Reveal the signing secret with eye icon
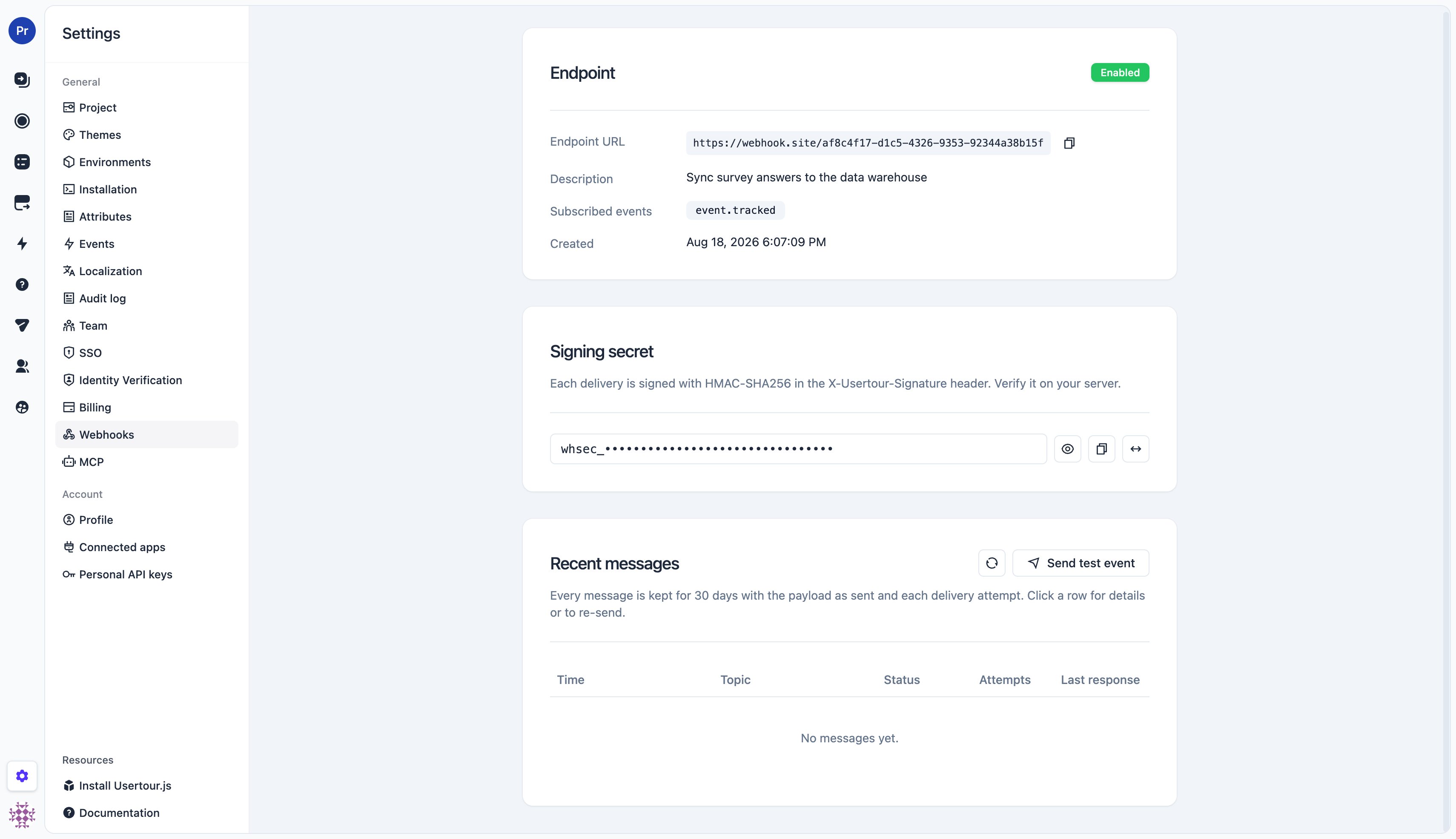The image size is (1456, 839). tap(1067, 449)
